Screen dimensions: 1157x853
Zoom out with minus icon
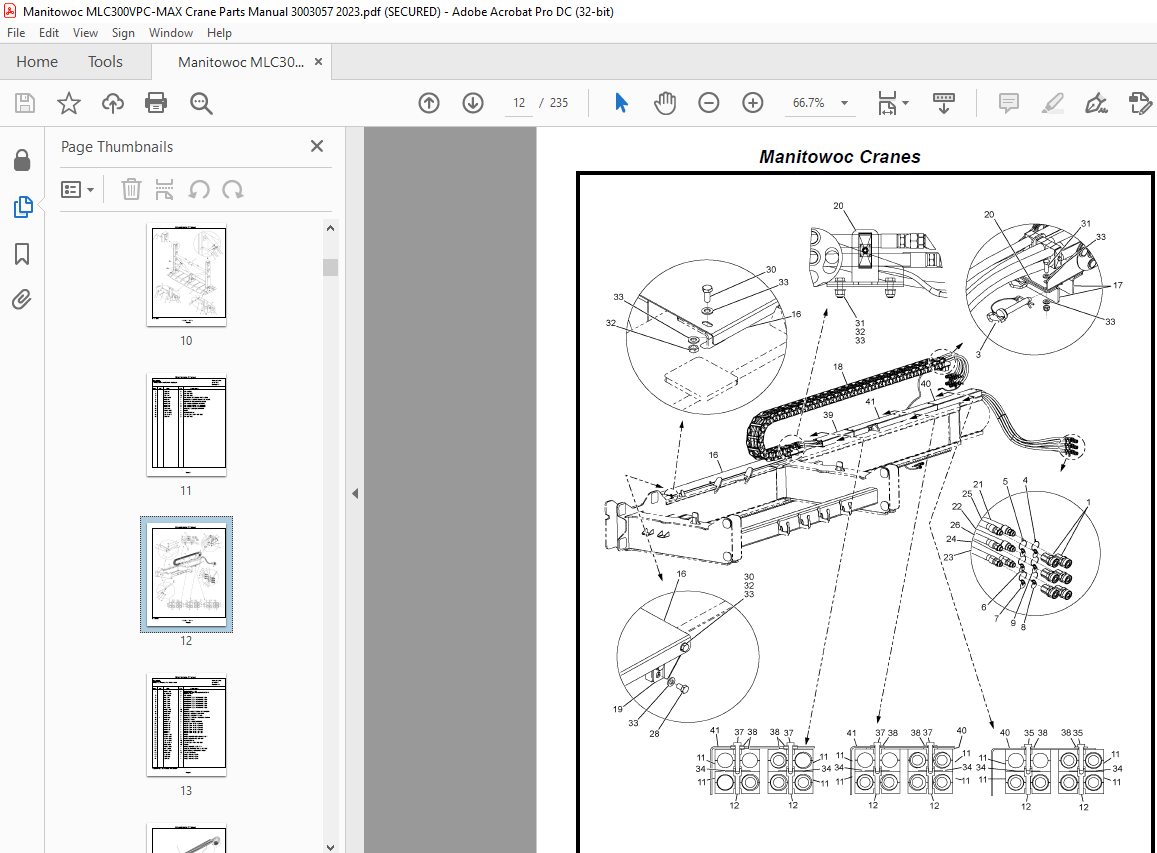coord(708,103)
